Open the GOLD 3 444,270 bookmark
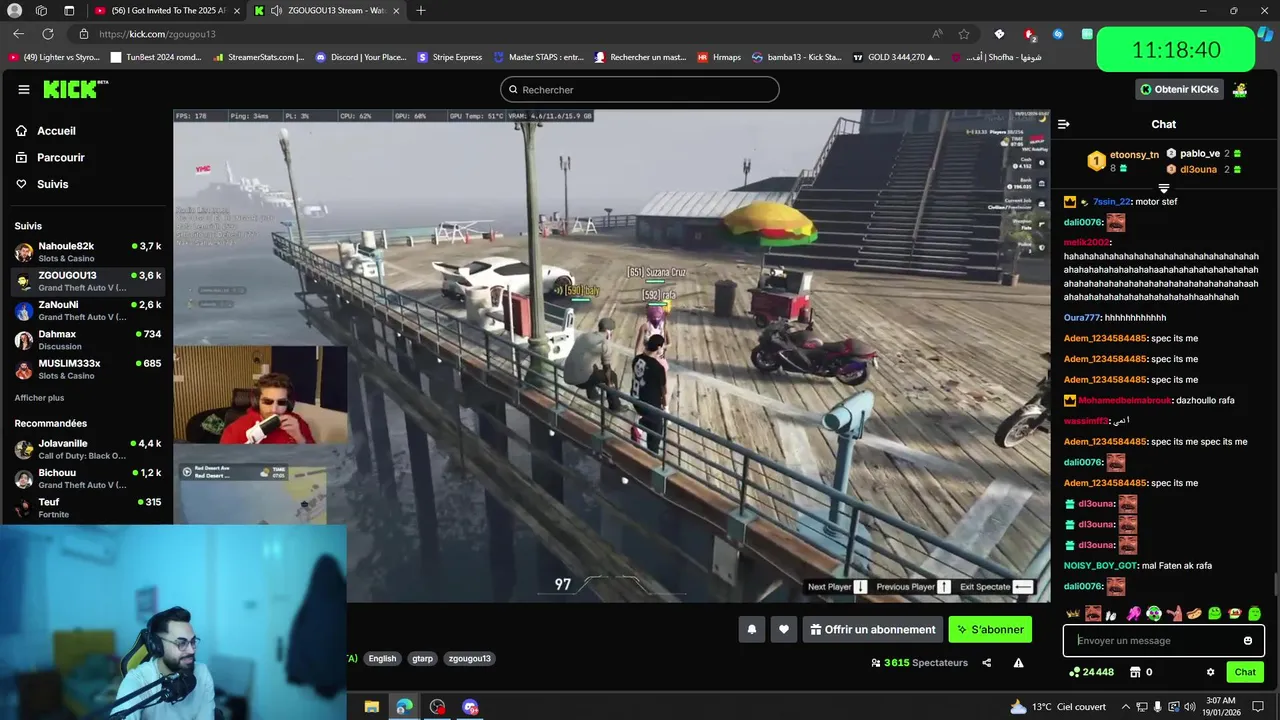 pyautogui.click(x=896, y=57)
